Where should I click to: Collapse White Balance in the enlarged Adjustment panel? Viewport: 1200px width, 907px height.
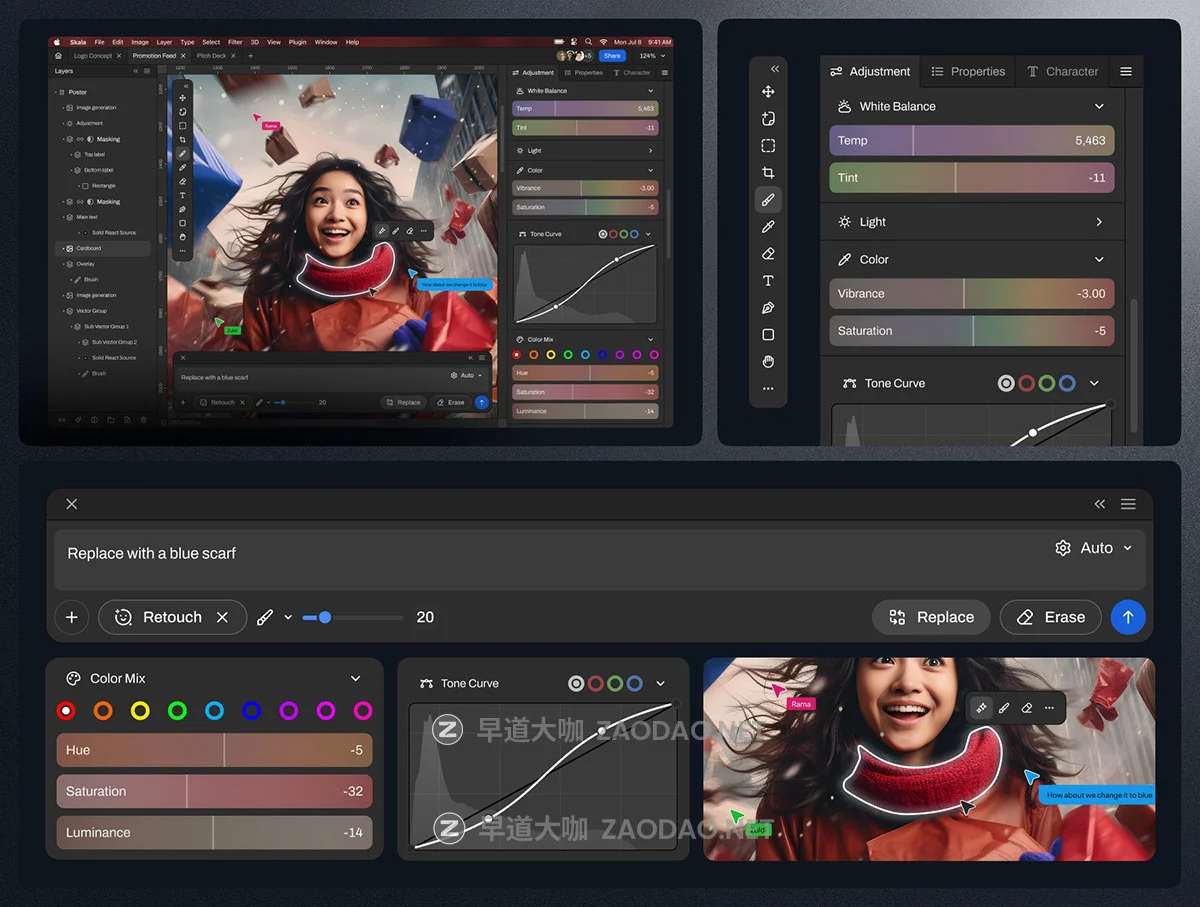pos(1098,106)
